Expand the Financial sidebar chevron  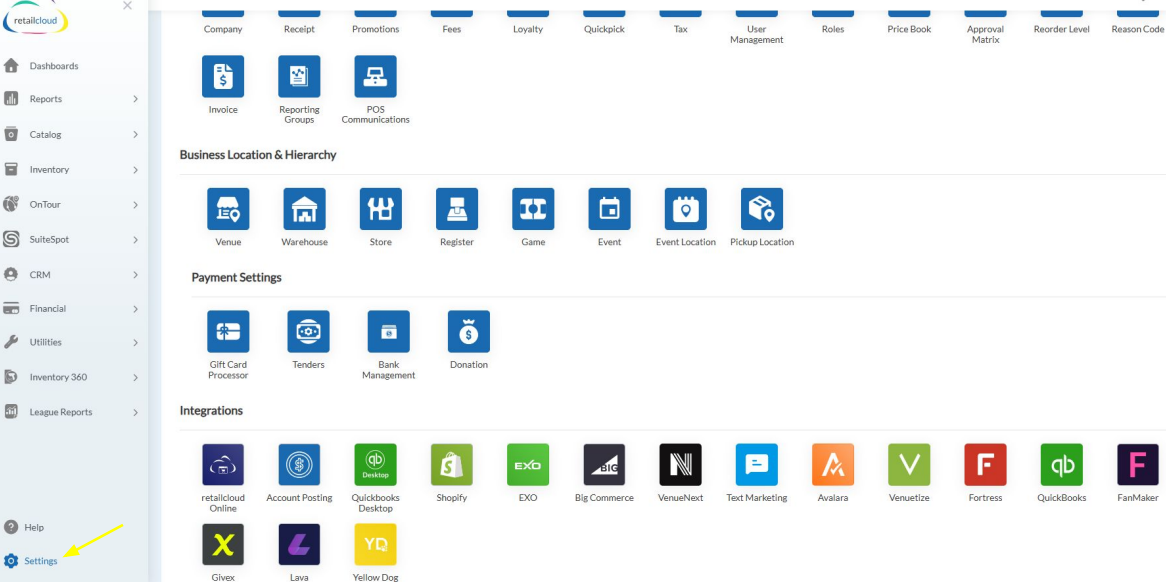coord(135,309)
